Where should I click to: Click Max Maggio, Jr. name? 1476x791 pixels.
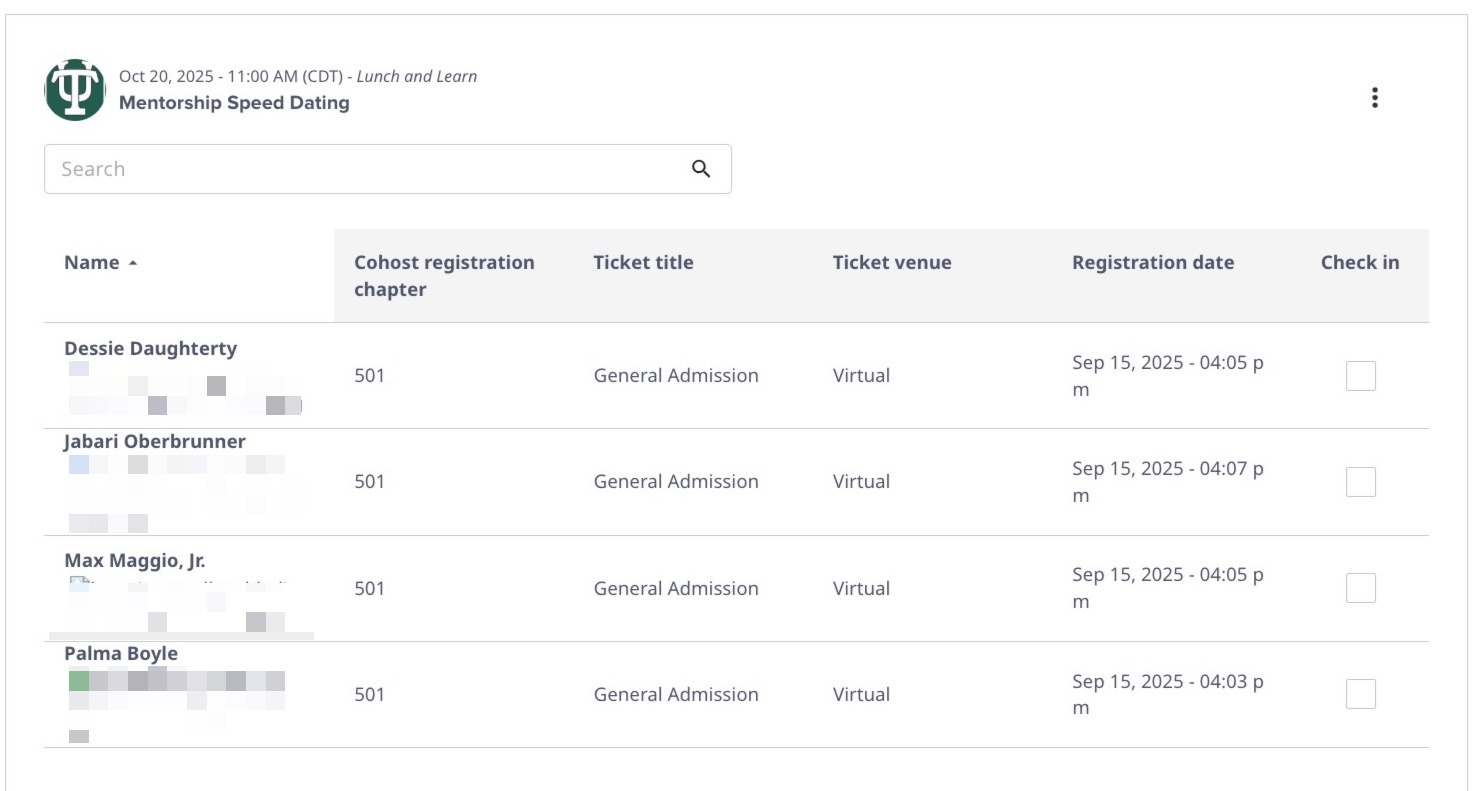click(x=135, y=561)
